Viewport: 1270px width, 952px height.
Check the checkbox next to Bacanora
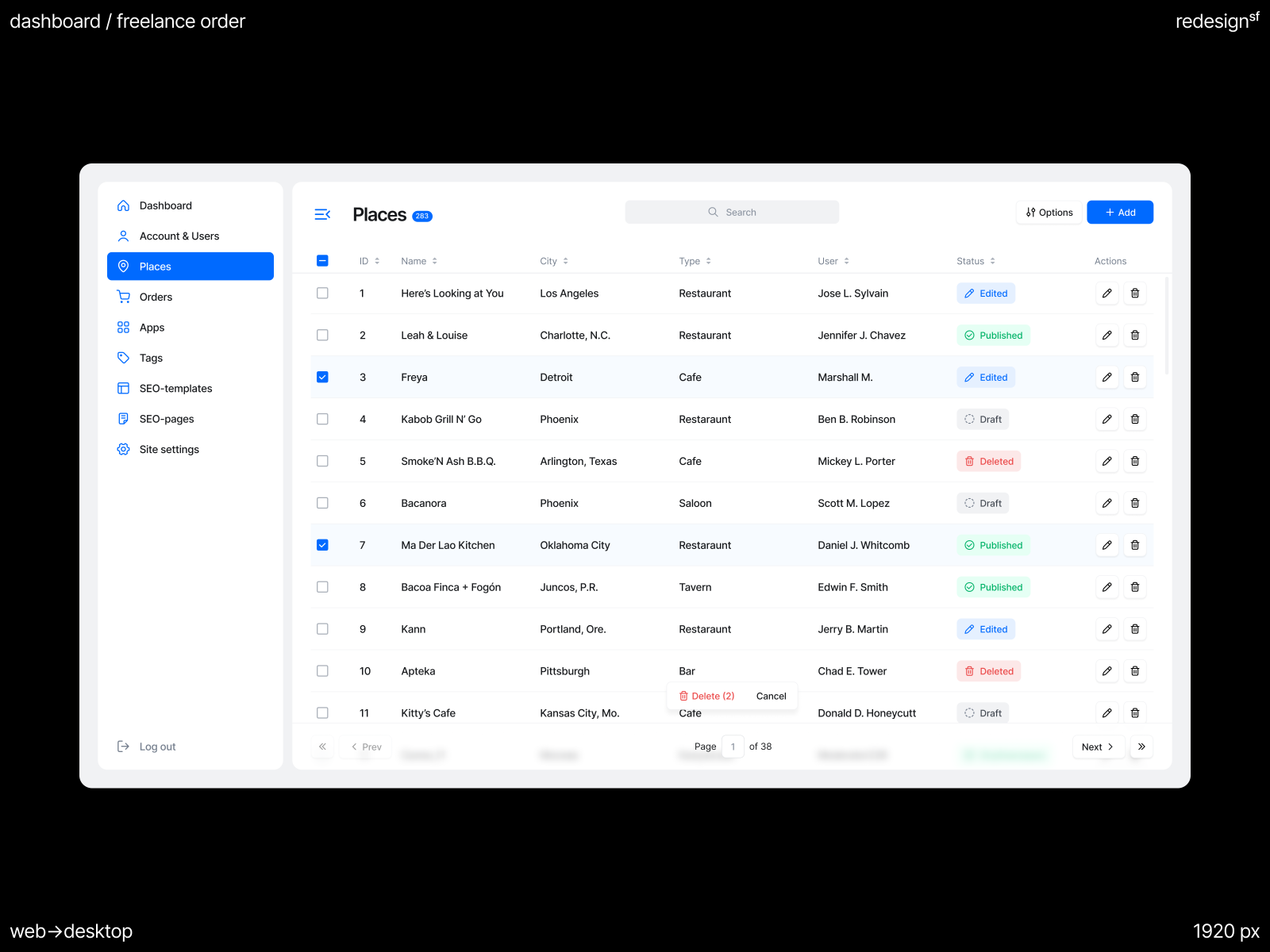[322, 503]
